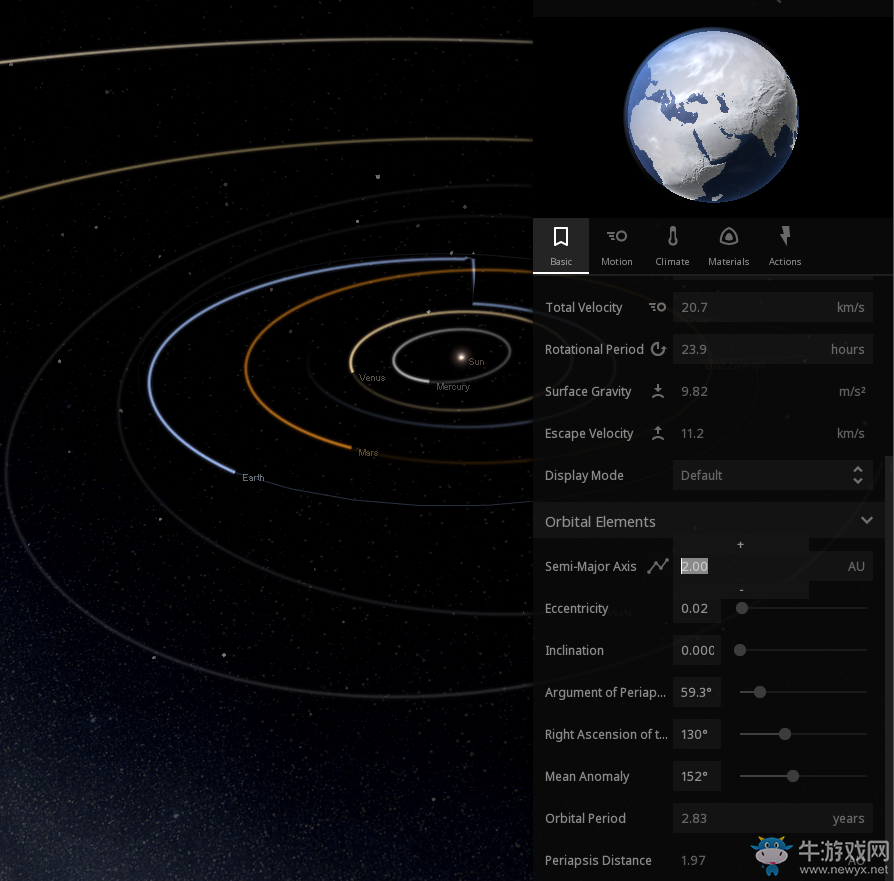Open the Actions tab

point(785,246)
